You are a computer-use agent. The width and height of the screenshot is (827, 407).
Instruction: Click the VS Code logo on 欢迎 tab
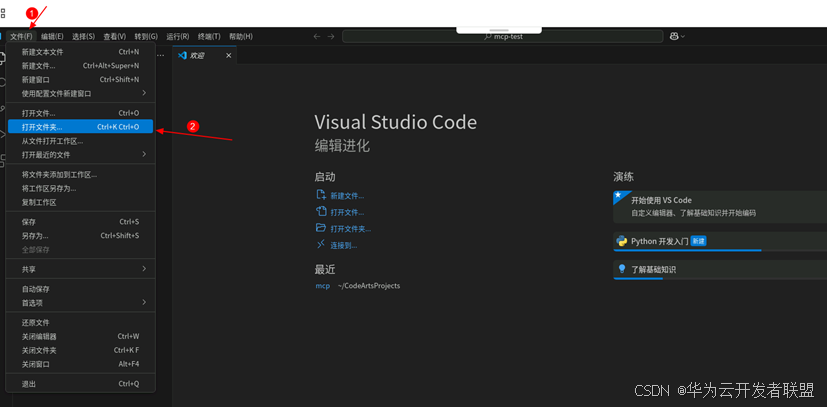182,55
